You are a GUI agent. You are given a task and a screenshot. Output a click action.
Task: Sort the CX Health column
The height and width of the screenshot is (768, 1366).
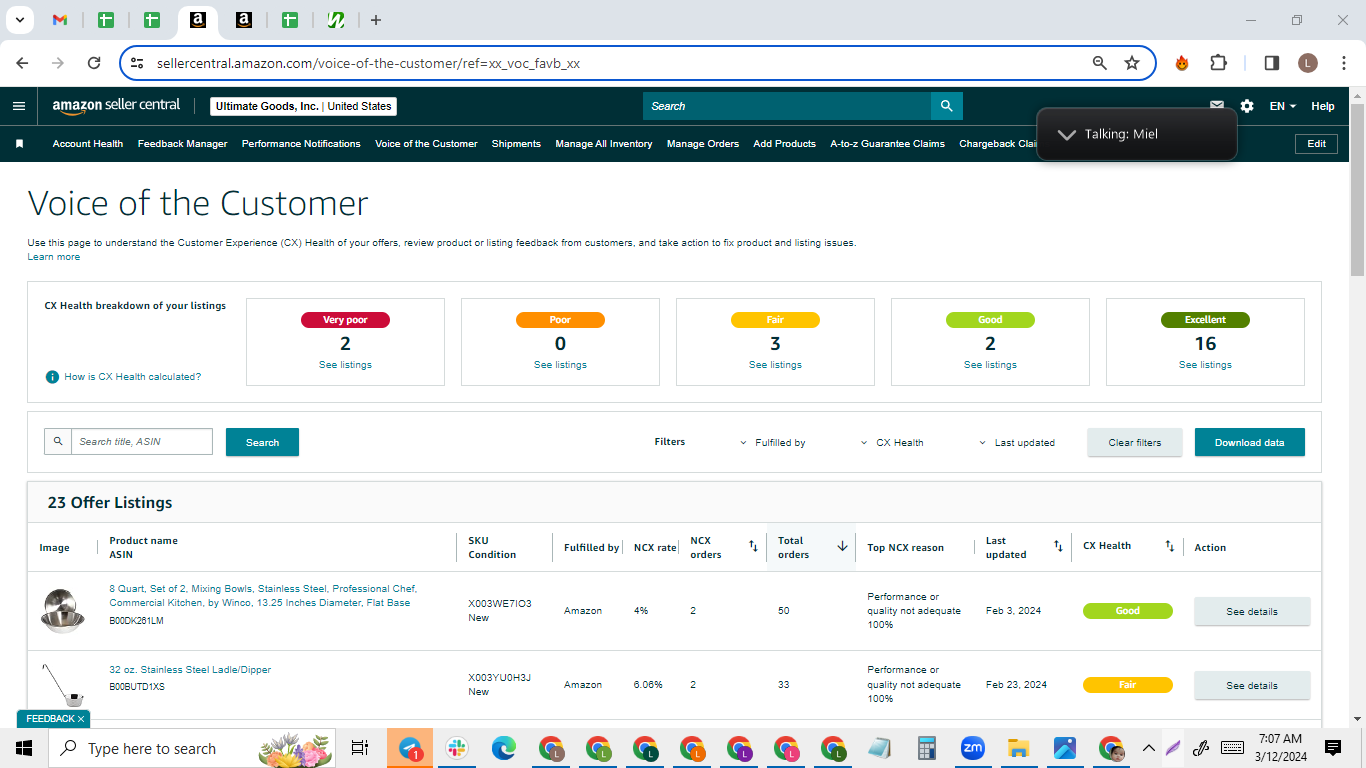click(x=1169, y=546)
